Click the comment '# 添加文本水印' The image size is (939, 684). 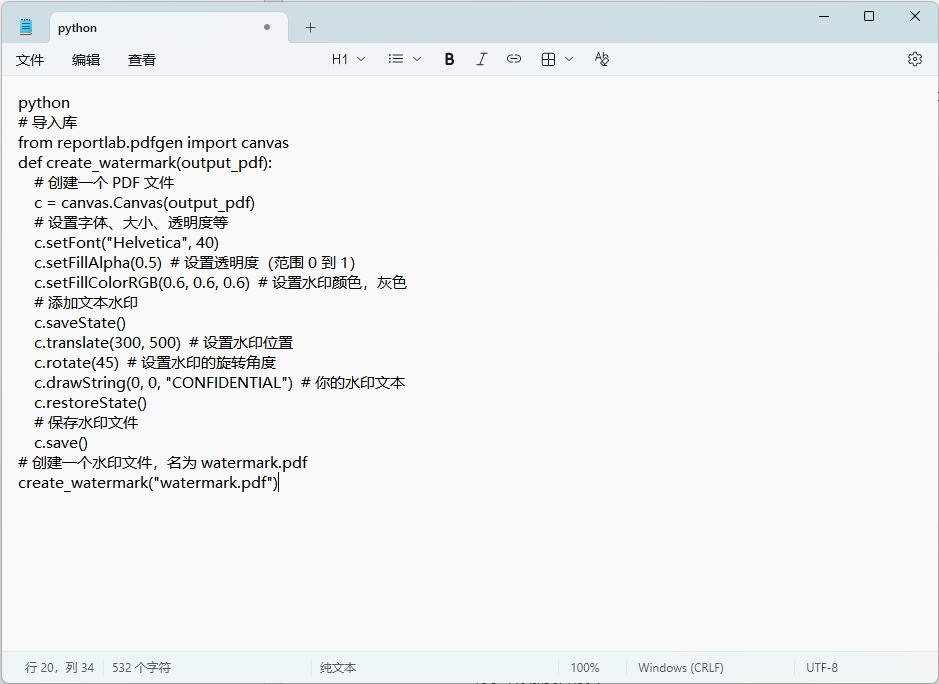[x=86, y=303]
